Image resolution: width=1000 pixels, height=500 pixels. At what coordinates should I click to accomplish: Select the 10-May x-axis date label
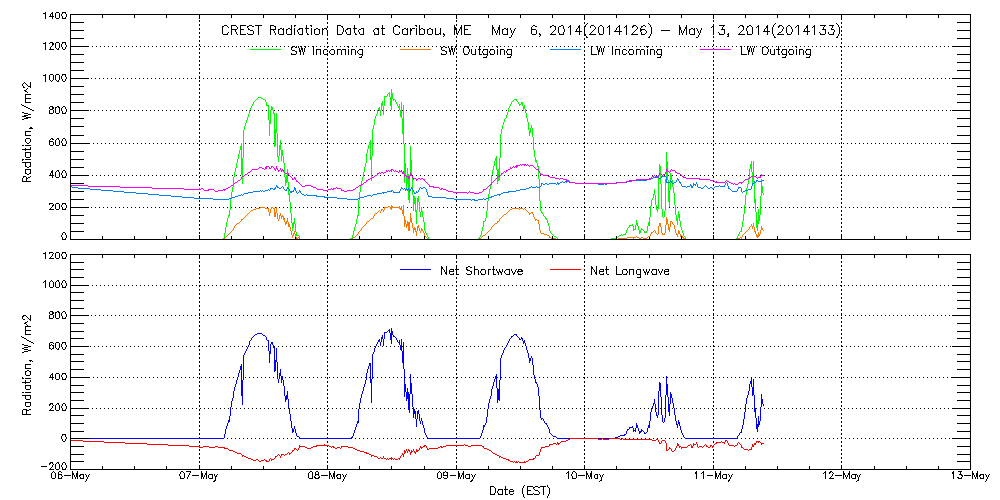point(584,476)
